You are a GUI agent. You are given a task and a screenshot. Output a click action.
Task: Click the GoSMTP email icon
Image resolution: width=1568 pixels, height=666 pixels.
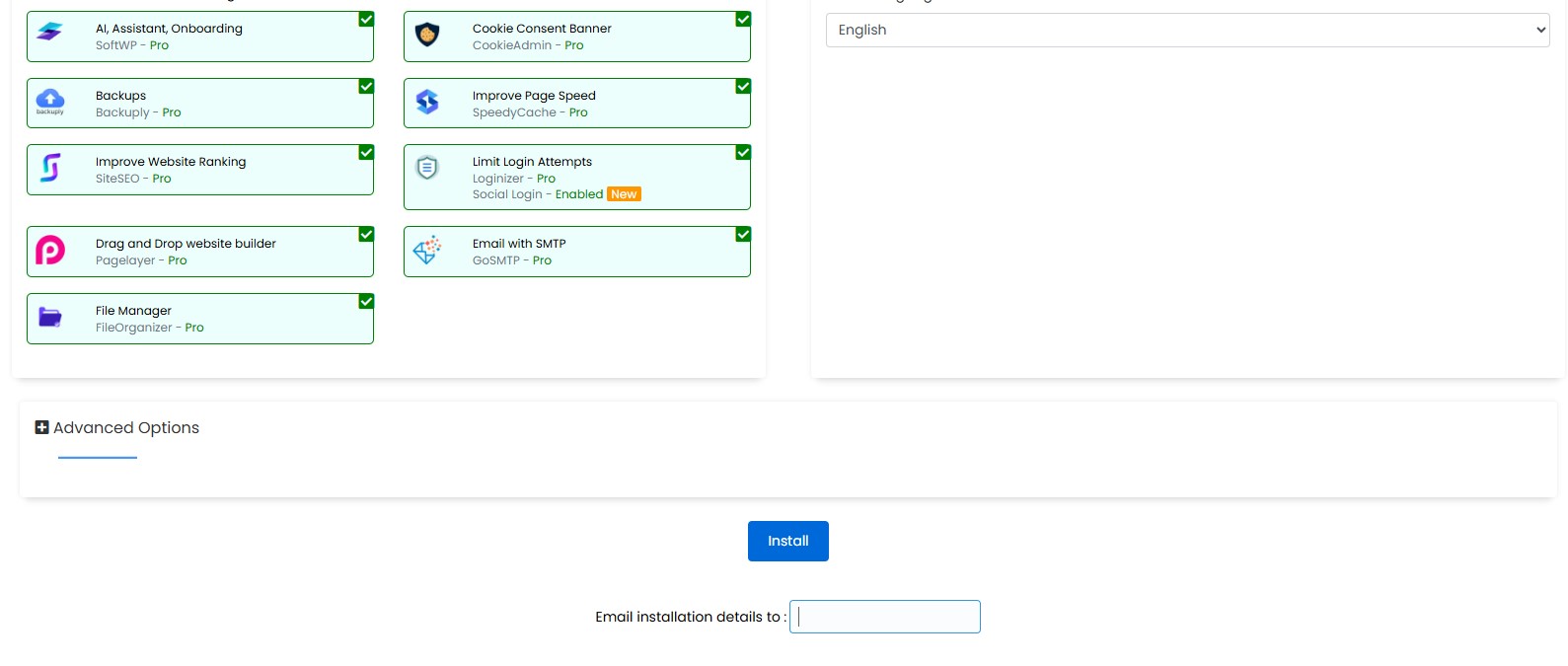click(x=427, y=251)
